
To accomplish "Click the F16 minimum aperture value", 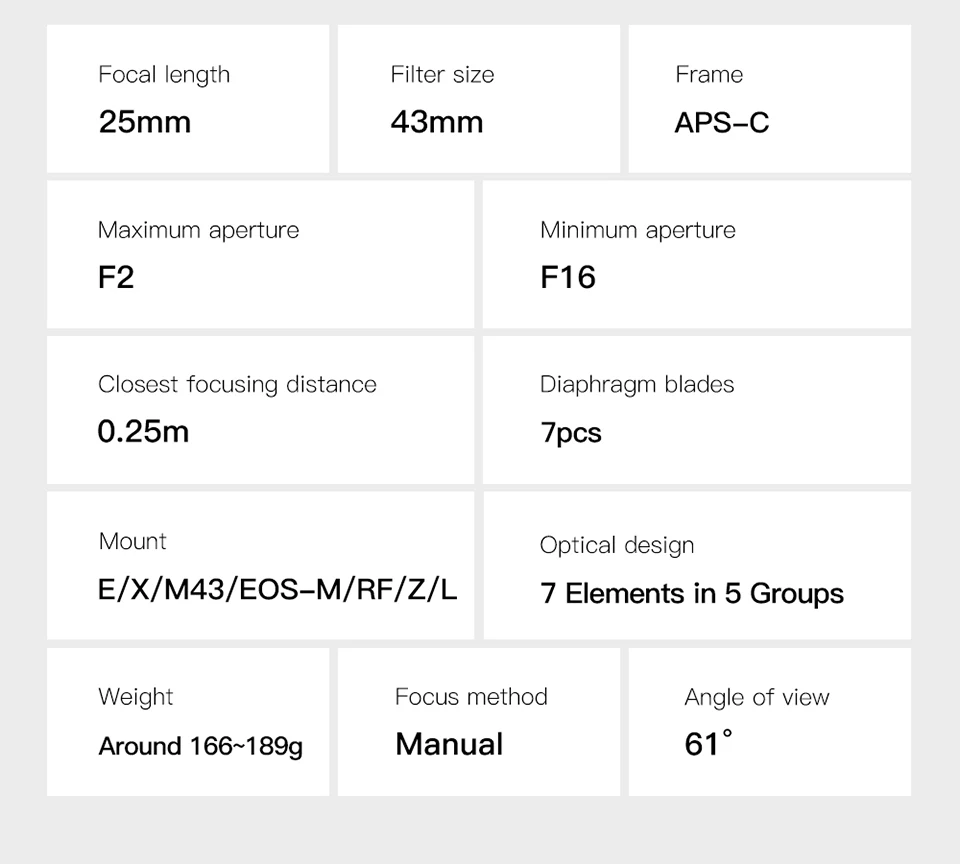I will [568, 277].
